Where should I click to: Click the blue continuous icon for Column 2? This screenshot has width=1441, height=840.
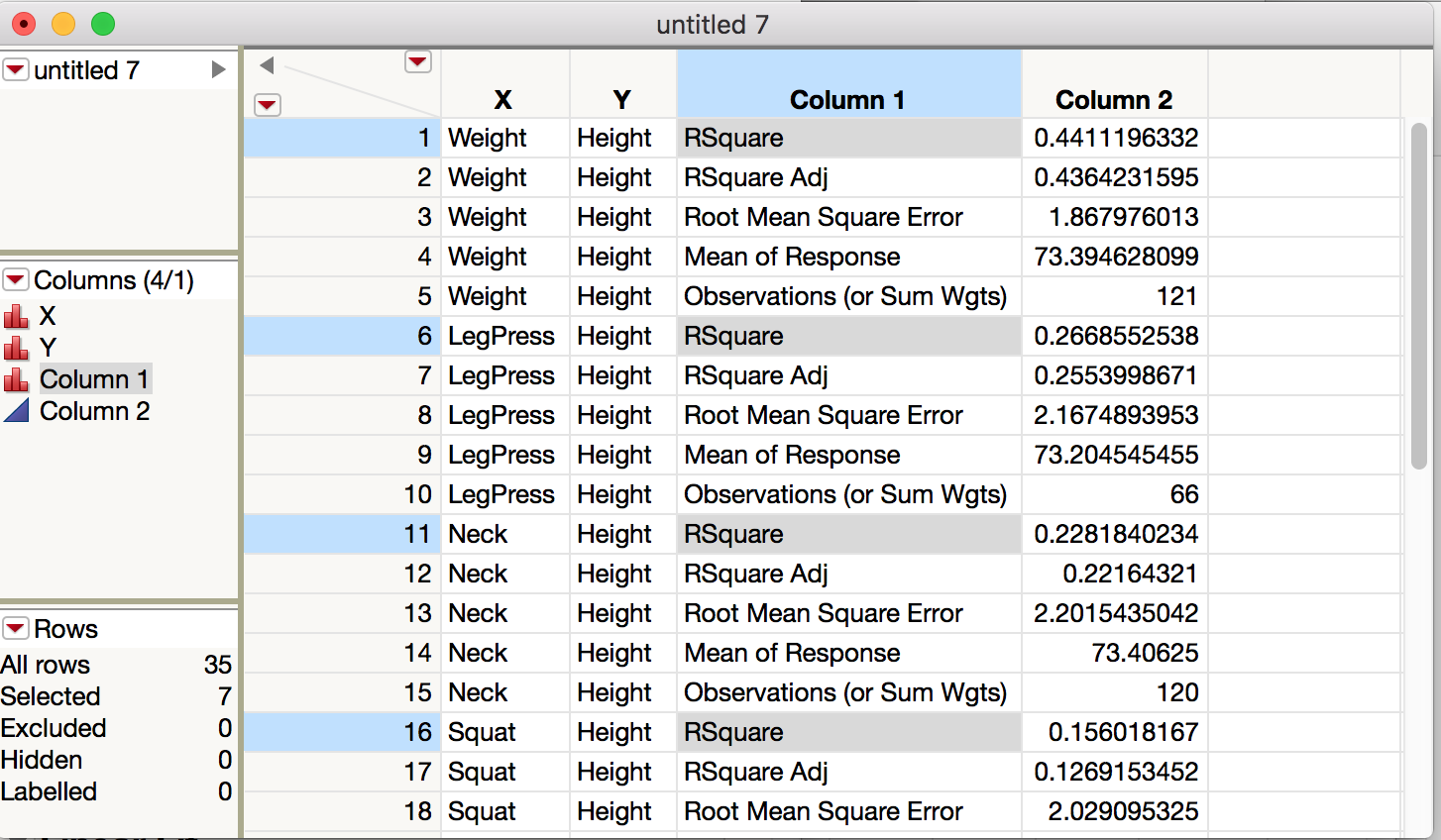[16, 411]
